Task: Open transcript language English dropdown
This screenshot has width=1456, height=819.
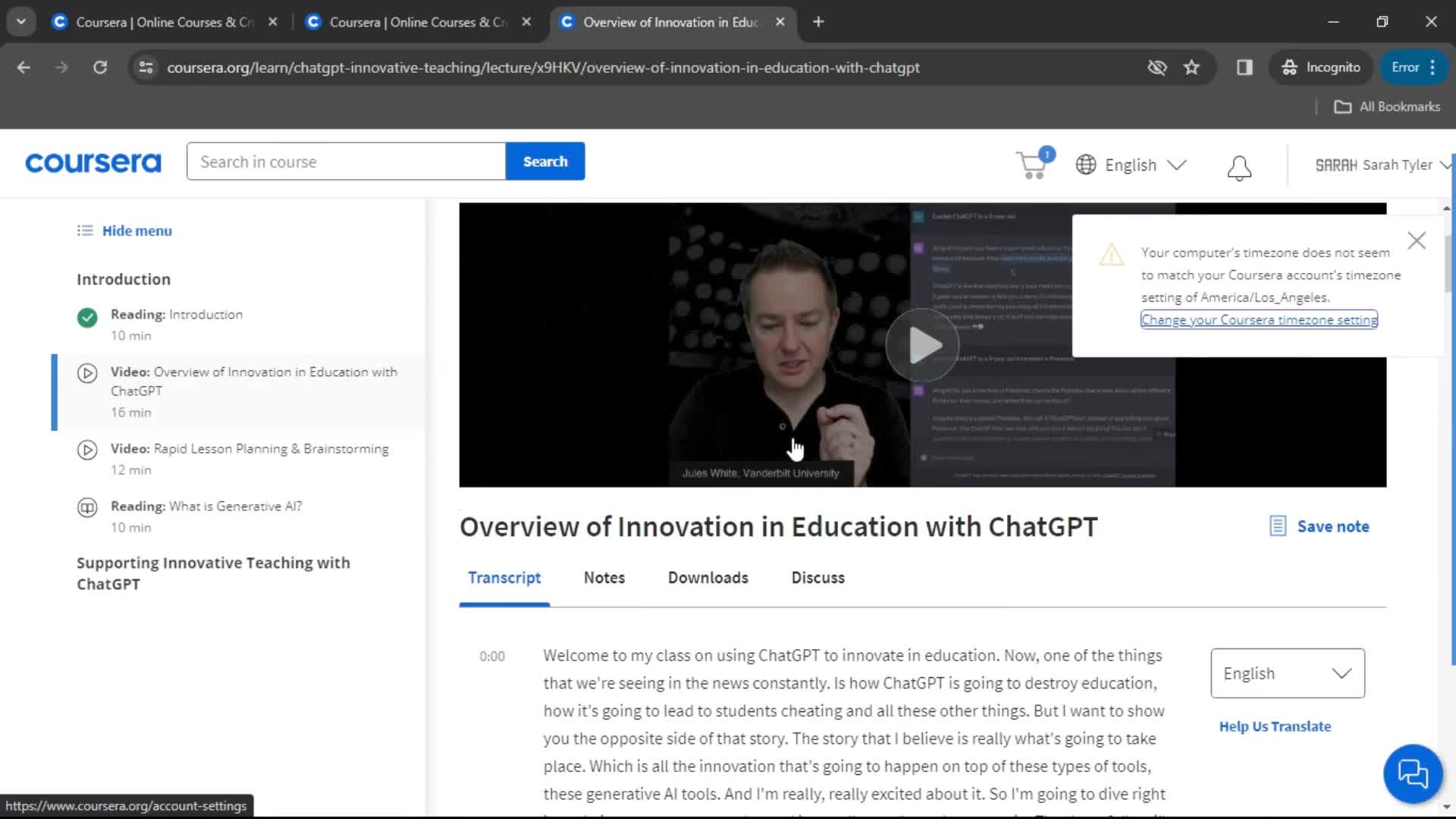Action: [1287, 673]
